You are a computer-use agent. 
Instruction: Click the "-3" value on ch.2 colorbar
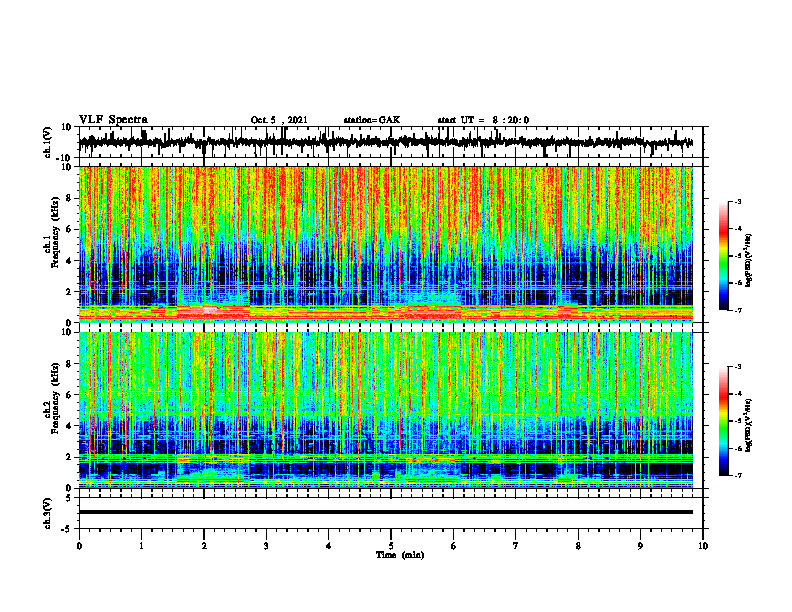[737, 367]
